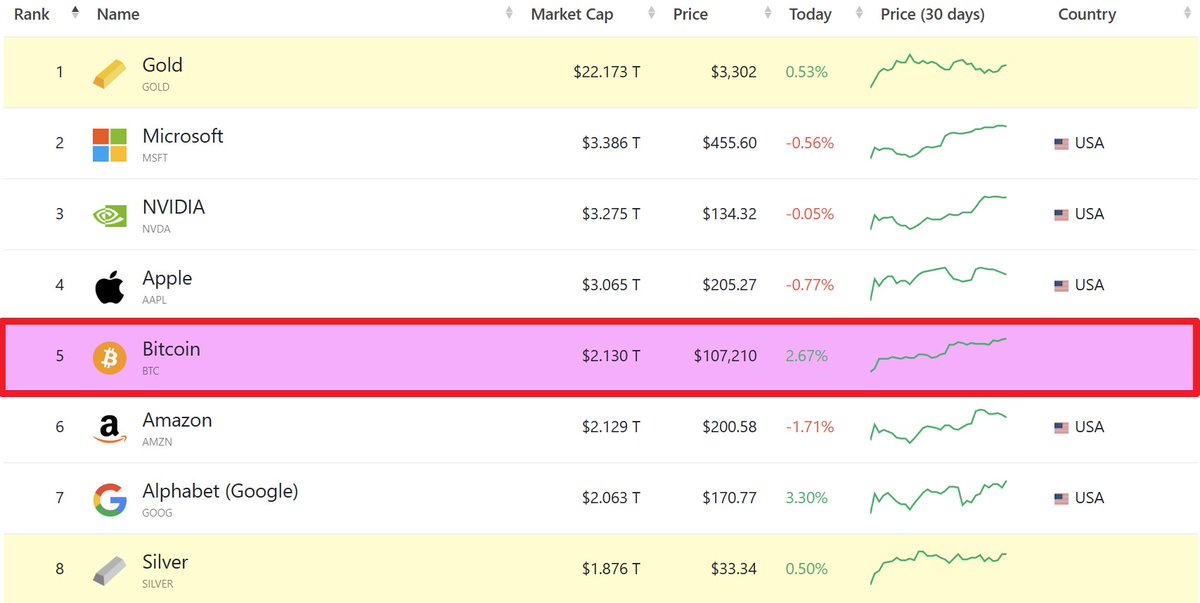Click Microsoft price $455.60
The width and height of the screenshot is (1200, 603).
click(x=730, y=143)
